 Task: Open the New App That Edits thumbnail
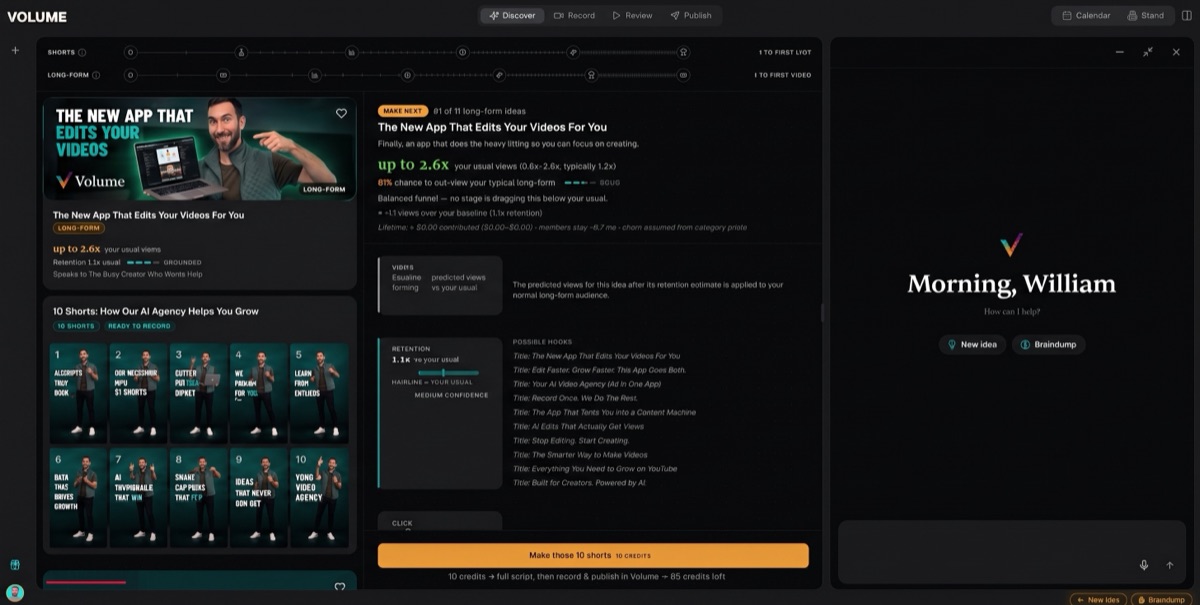coord(200,149)
